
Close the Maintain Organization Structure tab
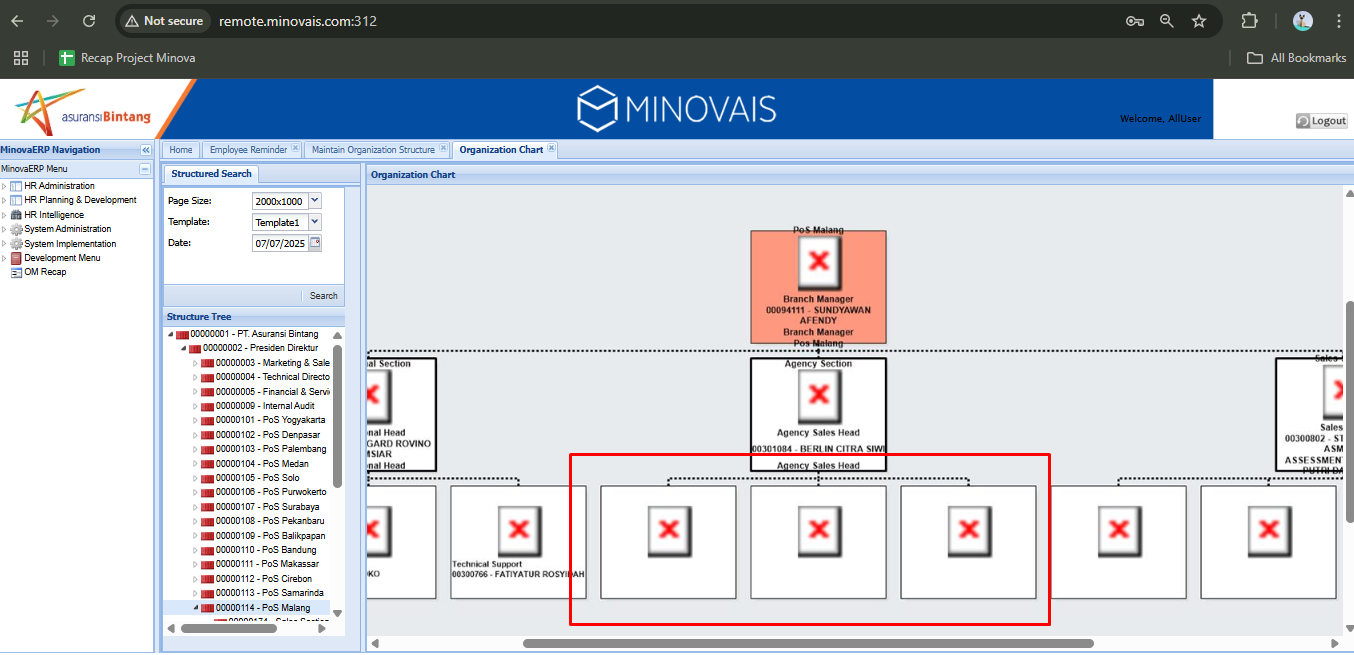(x=443, y=149)
